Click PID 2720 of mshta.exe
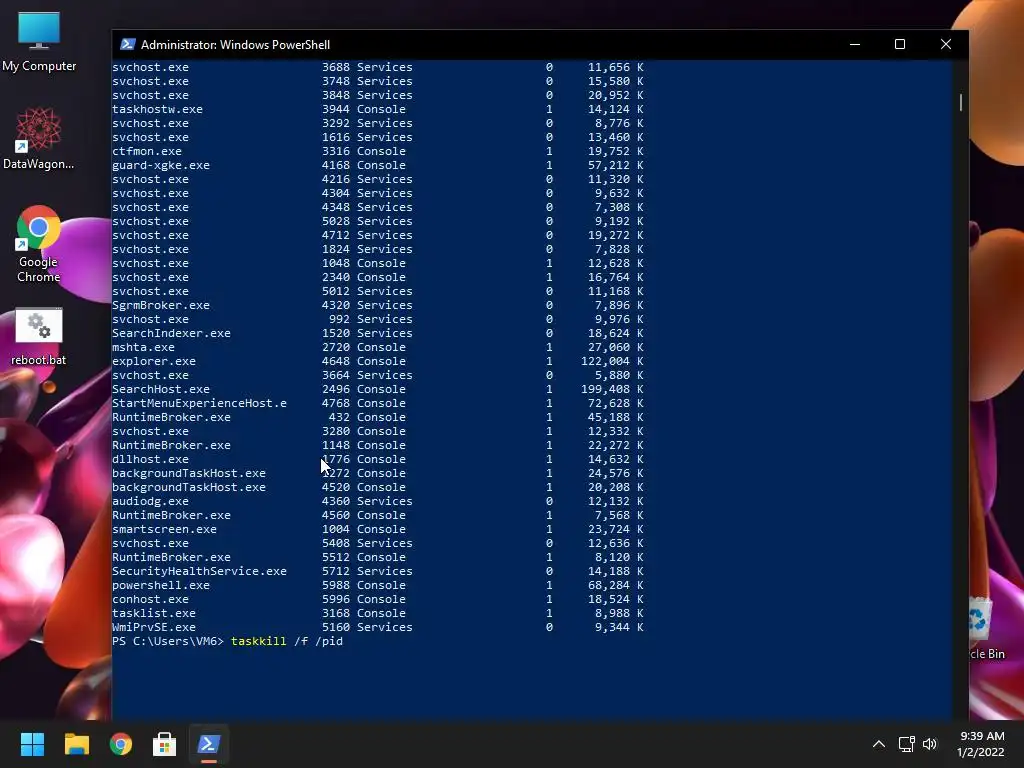This screenshot has height=768, width=1024. [336, 347]
